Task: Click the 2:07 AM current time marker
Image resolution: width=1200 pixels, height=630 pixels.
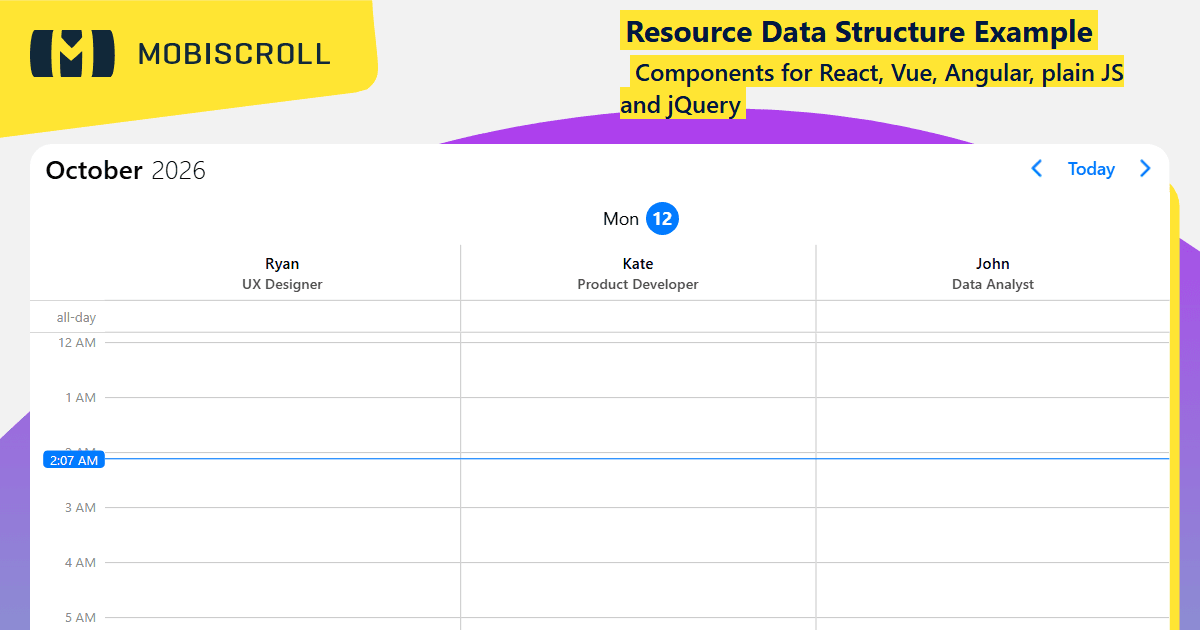Action: (74, 460)
